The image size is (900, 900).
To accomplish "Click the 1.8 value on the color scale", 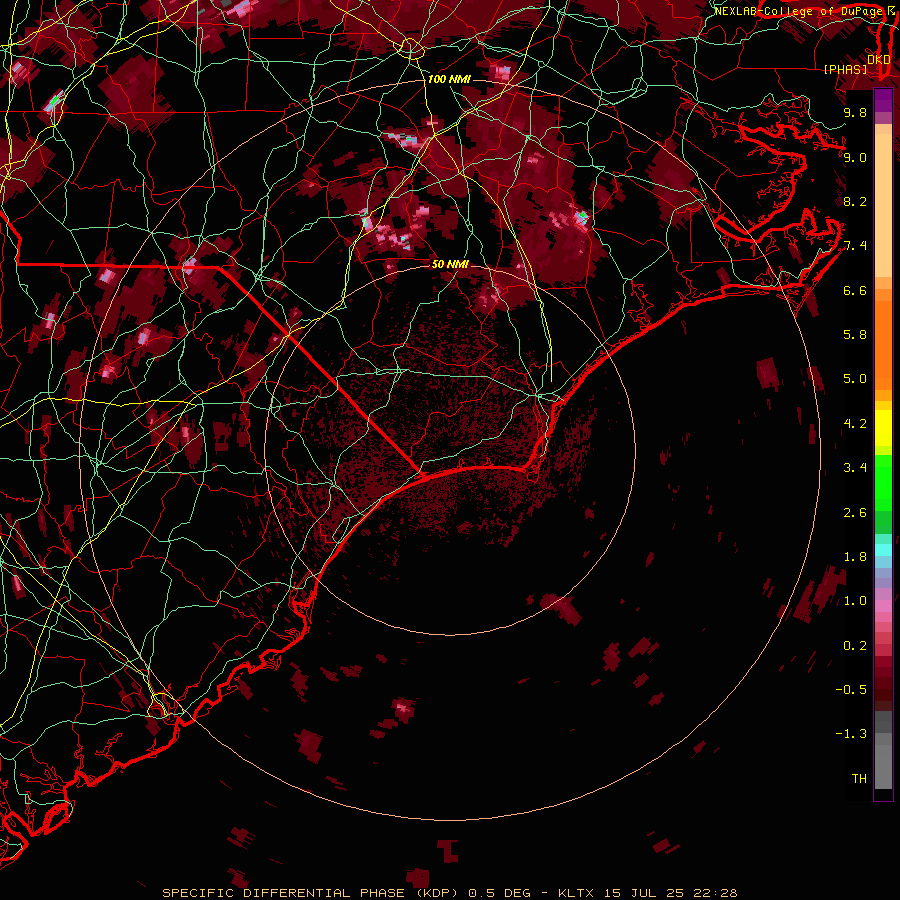I will pos(855,557).
